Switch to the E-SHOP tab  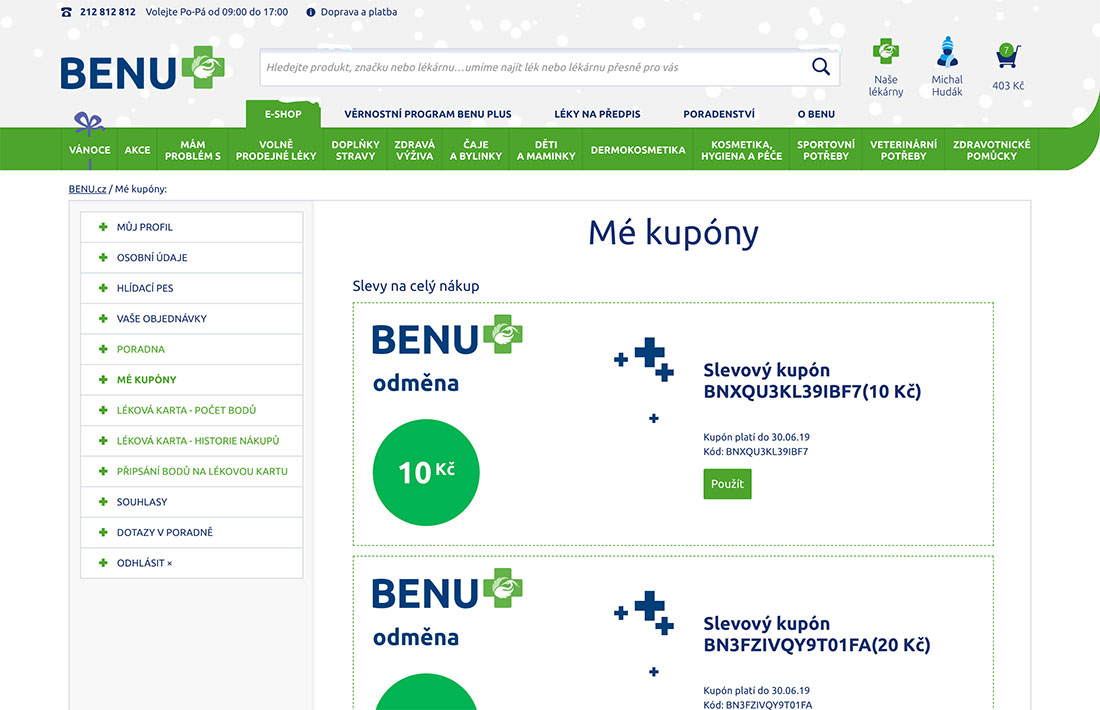[x=283, y=114]
